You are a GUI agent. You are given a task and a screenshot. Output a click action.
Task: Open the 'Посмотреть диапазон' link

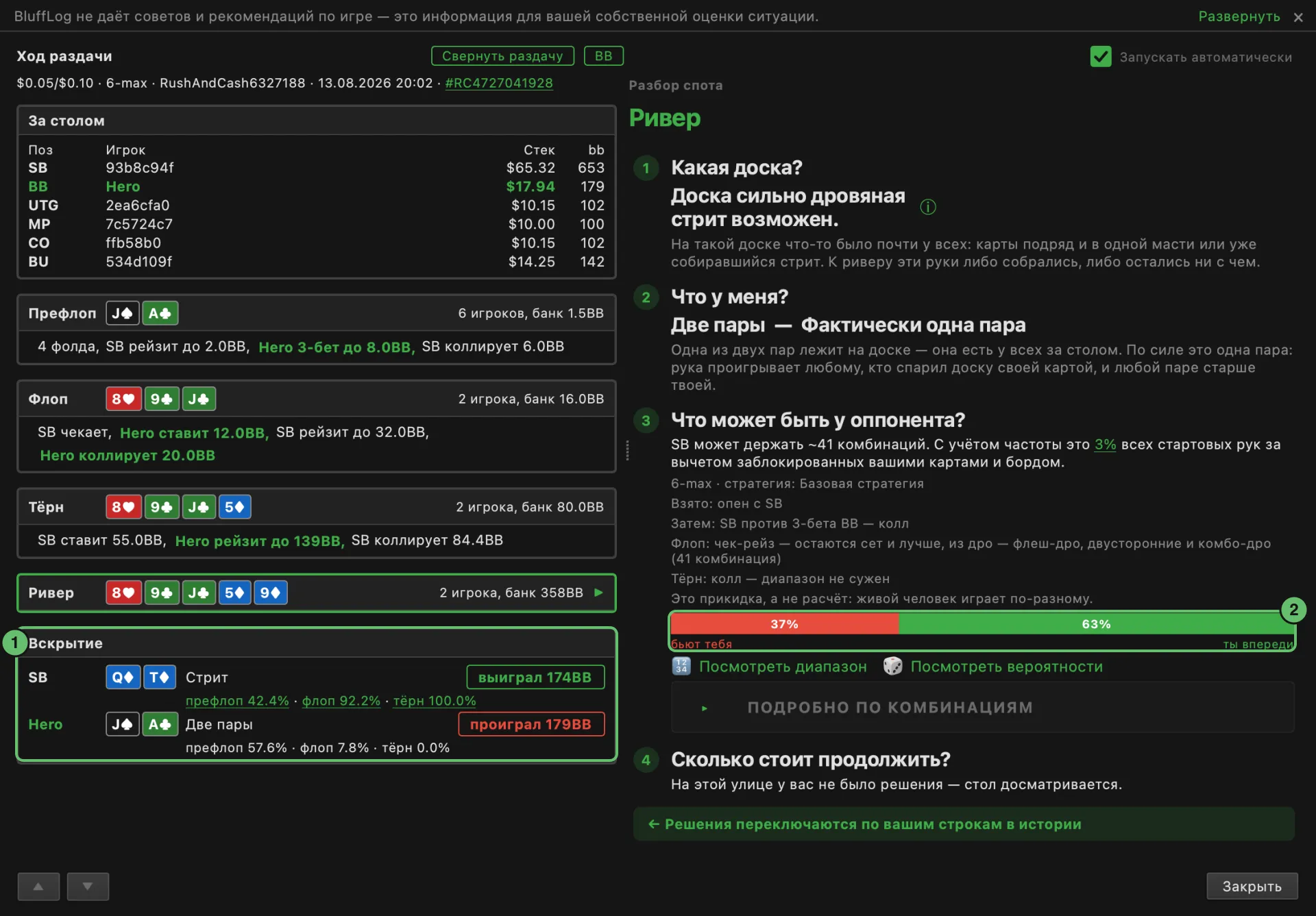(x=783, y=667)
